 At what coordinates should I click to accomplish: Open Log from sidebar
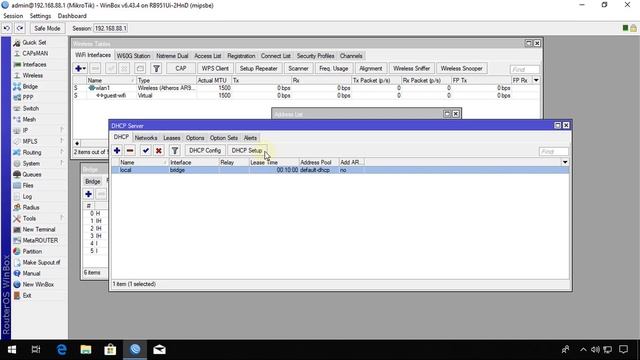pyautogui.click(x=27, y=197)
